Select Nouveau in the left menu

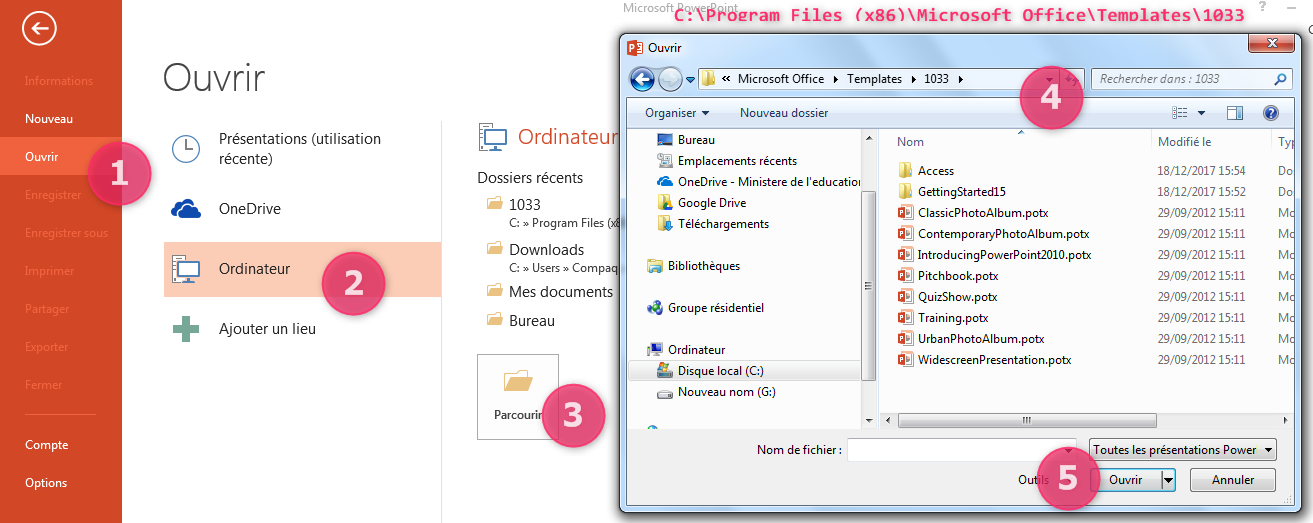pos(49,119)
